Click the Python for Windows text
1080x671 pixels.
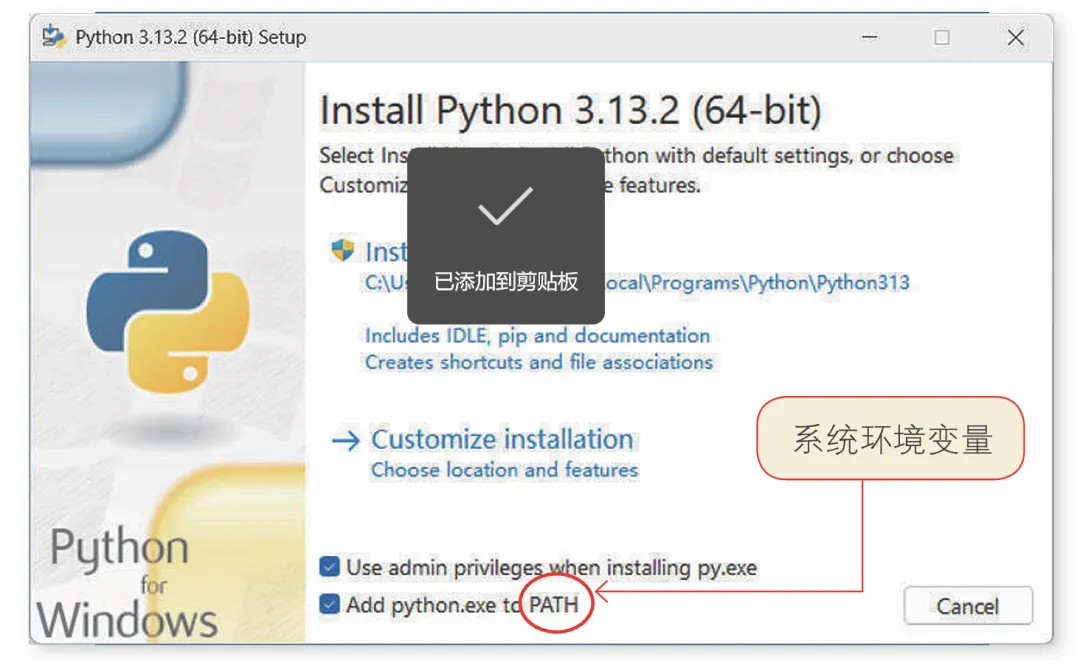pyautogui.click(x=128, y=583)
